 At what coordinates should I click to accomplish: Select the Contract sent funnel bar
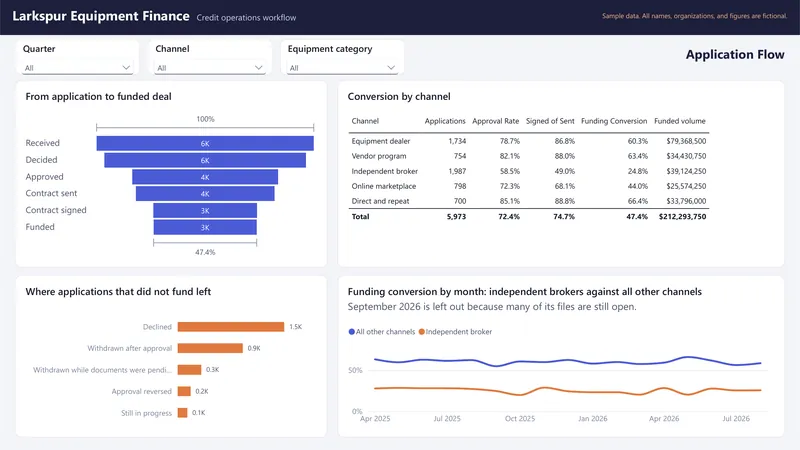[205, 194]
